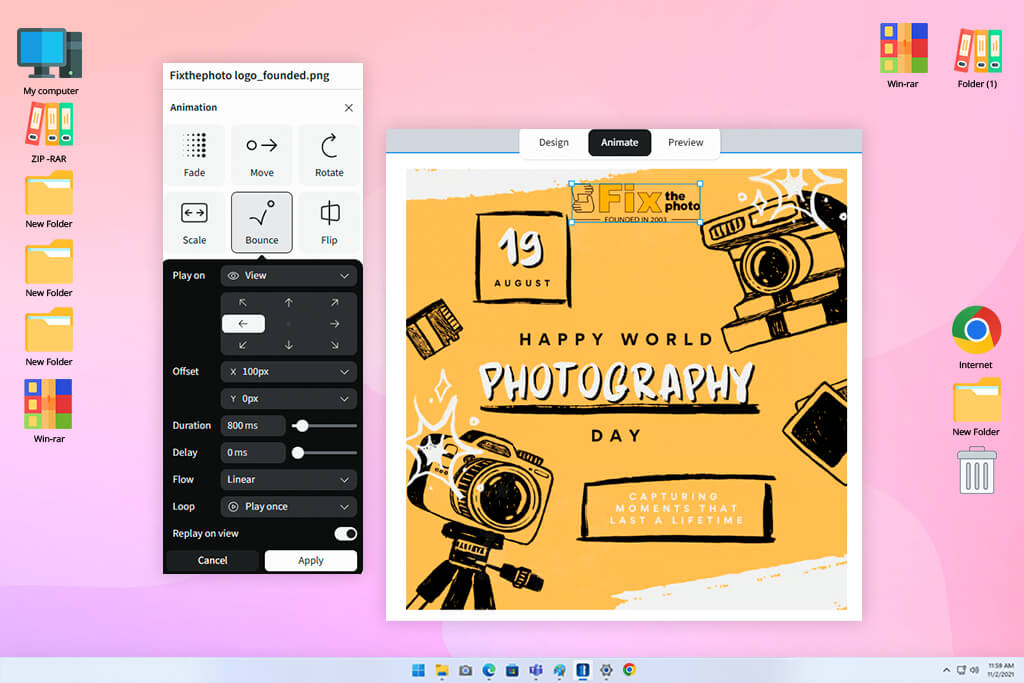Click the Delay slider handle

[x=298, y=453]
